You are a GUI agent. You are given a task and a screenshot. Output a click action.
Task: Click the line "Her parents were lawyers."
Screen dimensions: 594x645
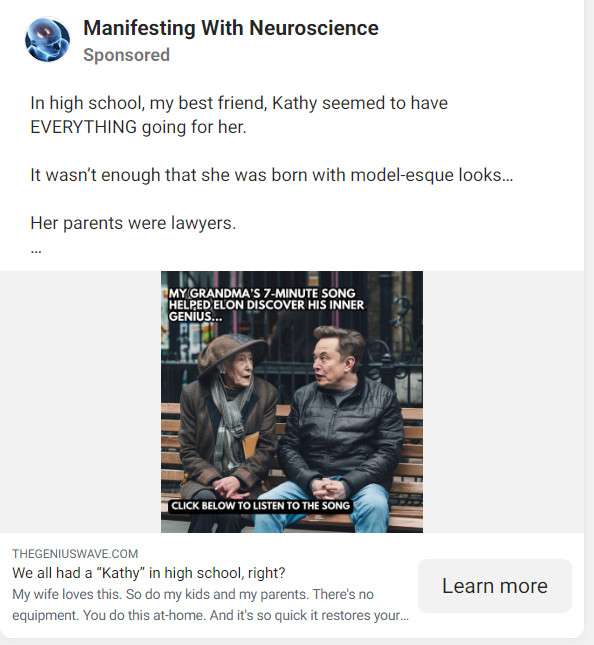point(133,223)
